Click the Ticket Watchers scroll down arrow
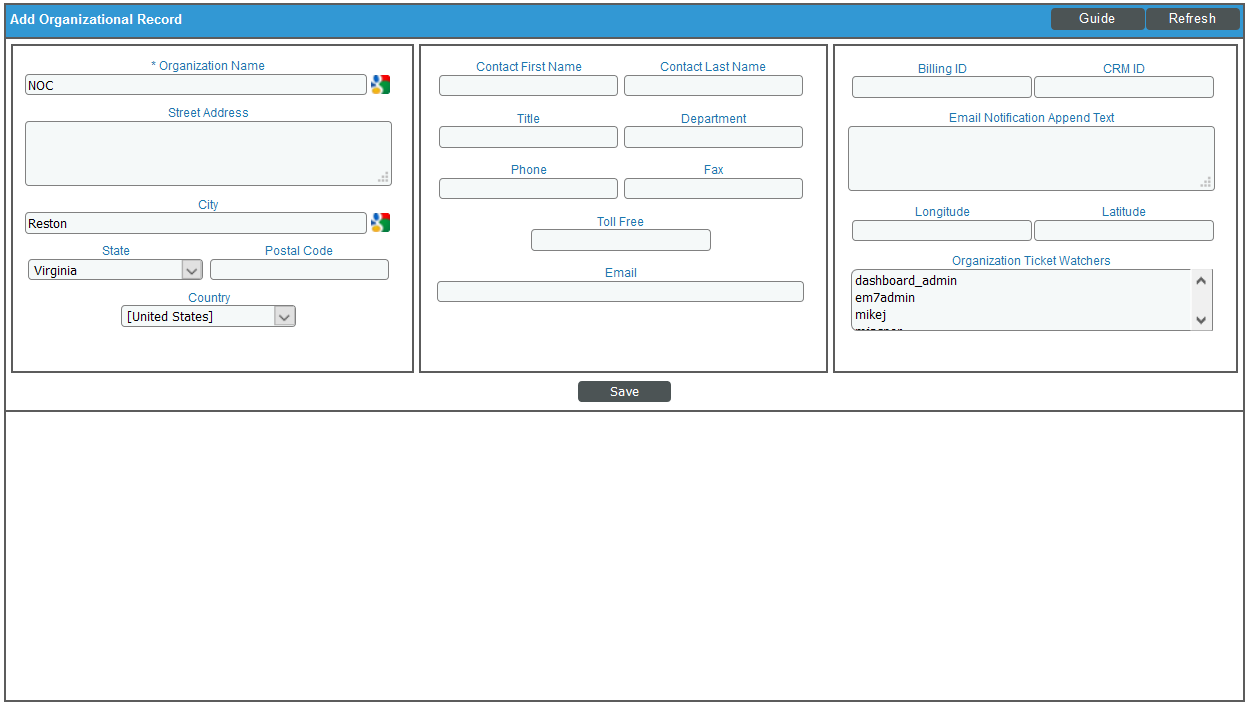The width and height of the screenshot is (1248, 705). [1202, 320]
